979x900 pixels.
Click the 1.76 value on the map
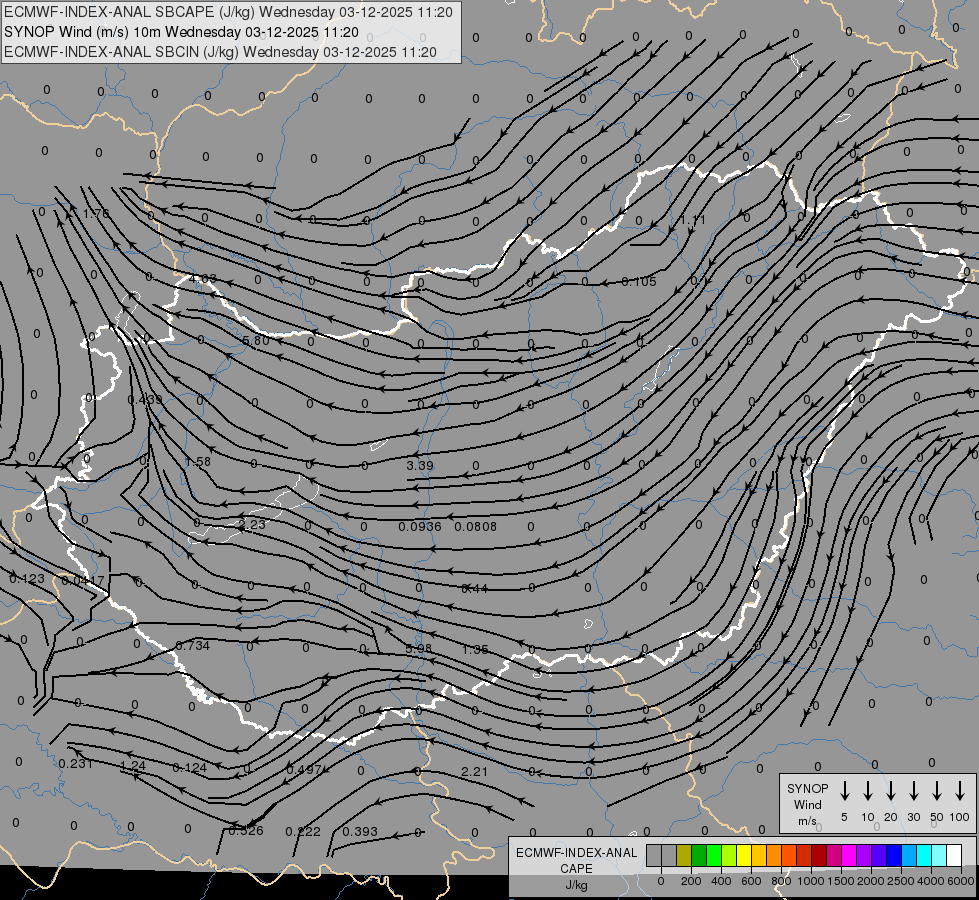96,214
